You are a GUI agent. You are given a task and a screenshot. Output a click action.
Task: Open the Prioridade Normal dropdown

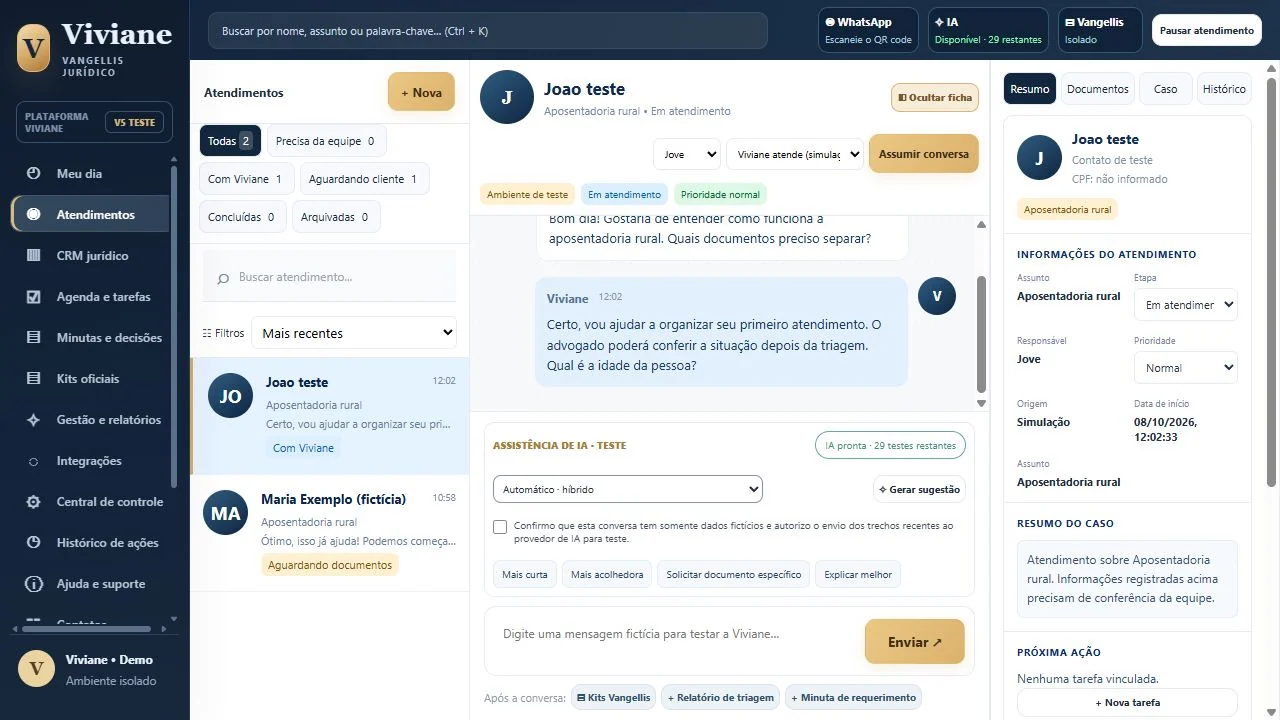pos(1185,368)
